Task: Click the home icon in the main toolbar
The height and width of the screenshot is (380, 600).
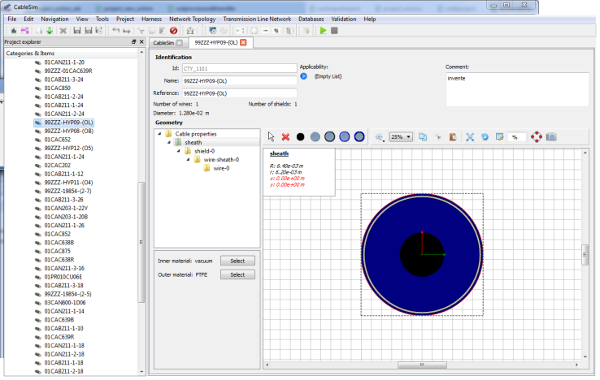Action: pyautogui.click(x=190, y=31)
